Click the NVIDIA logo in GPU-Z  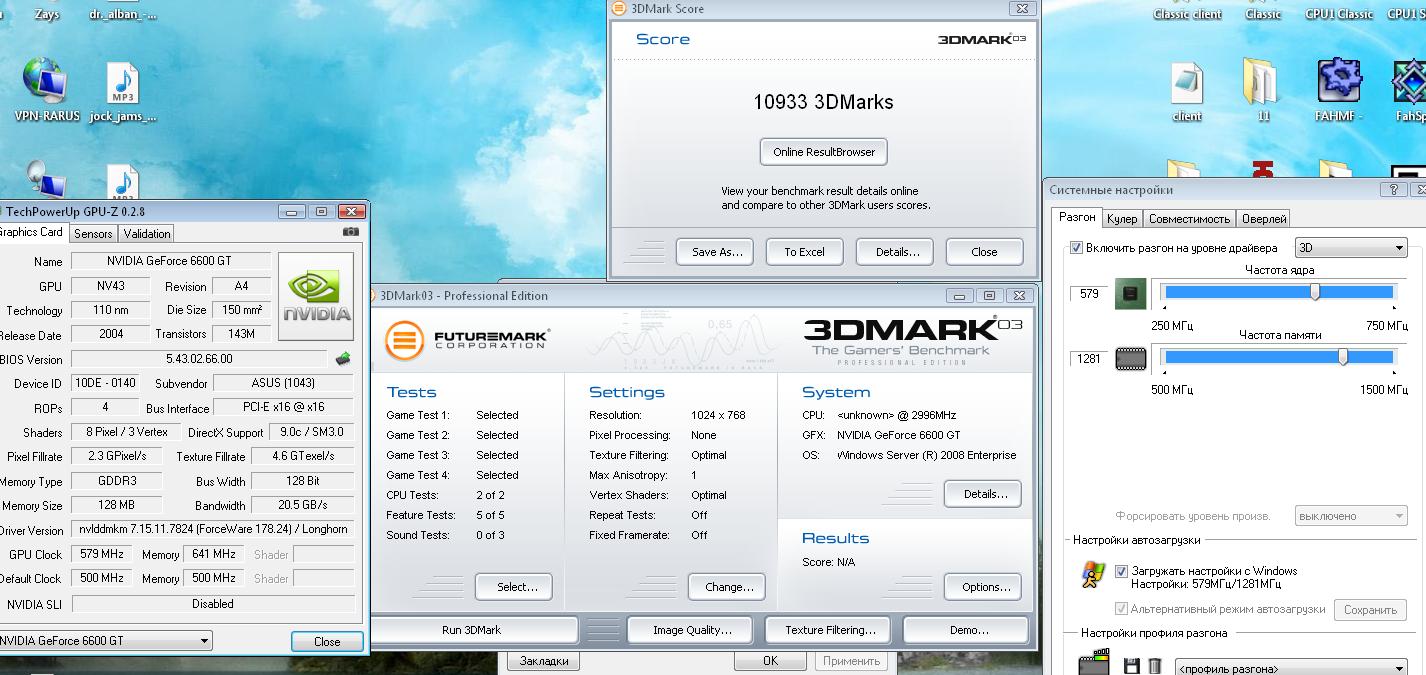pos(316,297)
